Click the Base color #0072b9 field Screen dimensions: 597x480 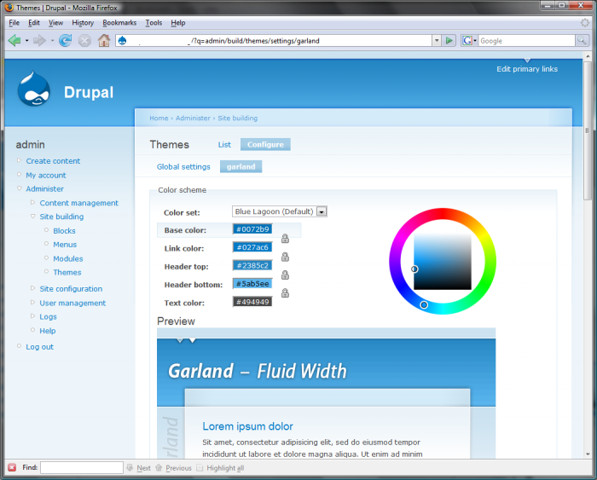click(252, 229)
